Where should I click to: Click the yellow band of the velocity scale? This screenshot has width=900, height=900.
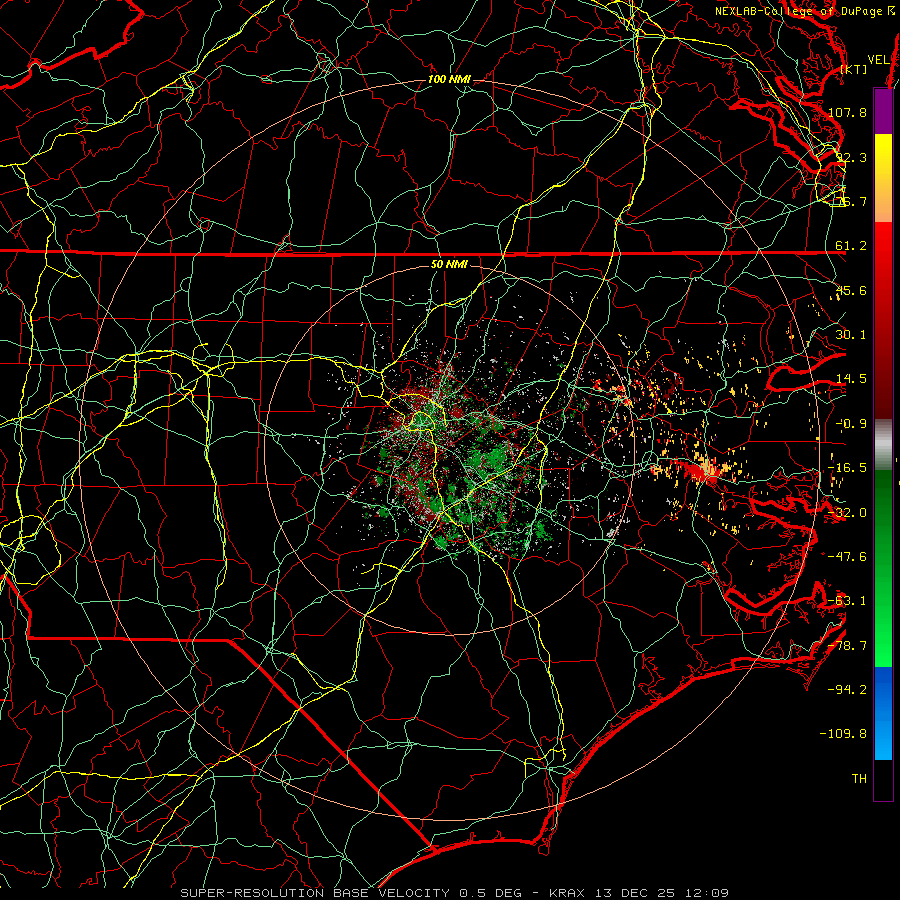pos(883,178)
